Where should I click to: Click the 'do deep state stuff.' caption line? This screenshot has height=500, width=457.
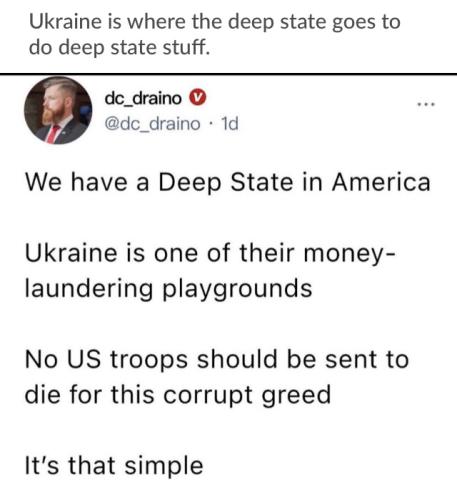(119, 48)
